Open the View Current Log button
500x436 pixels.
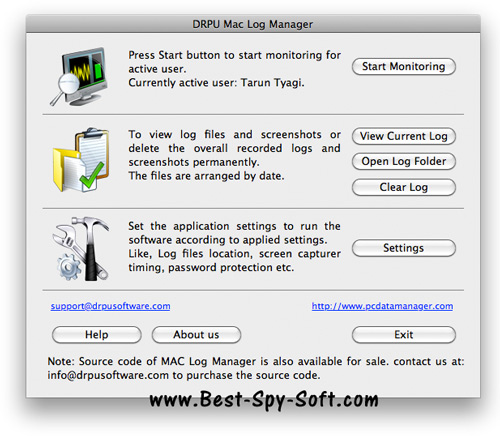pos(404,136)
